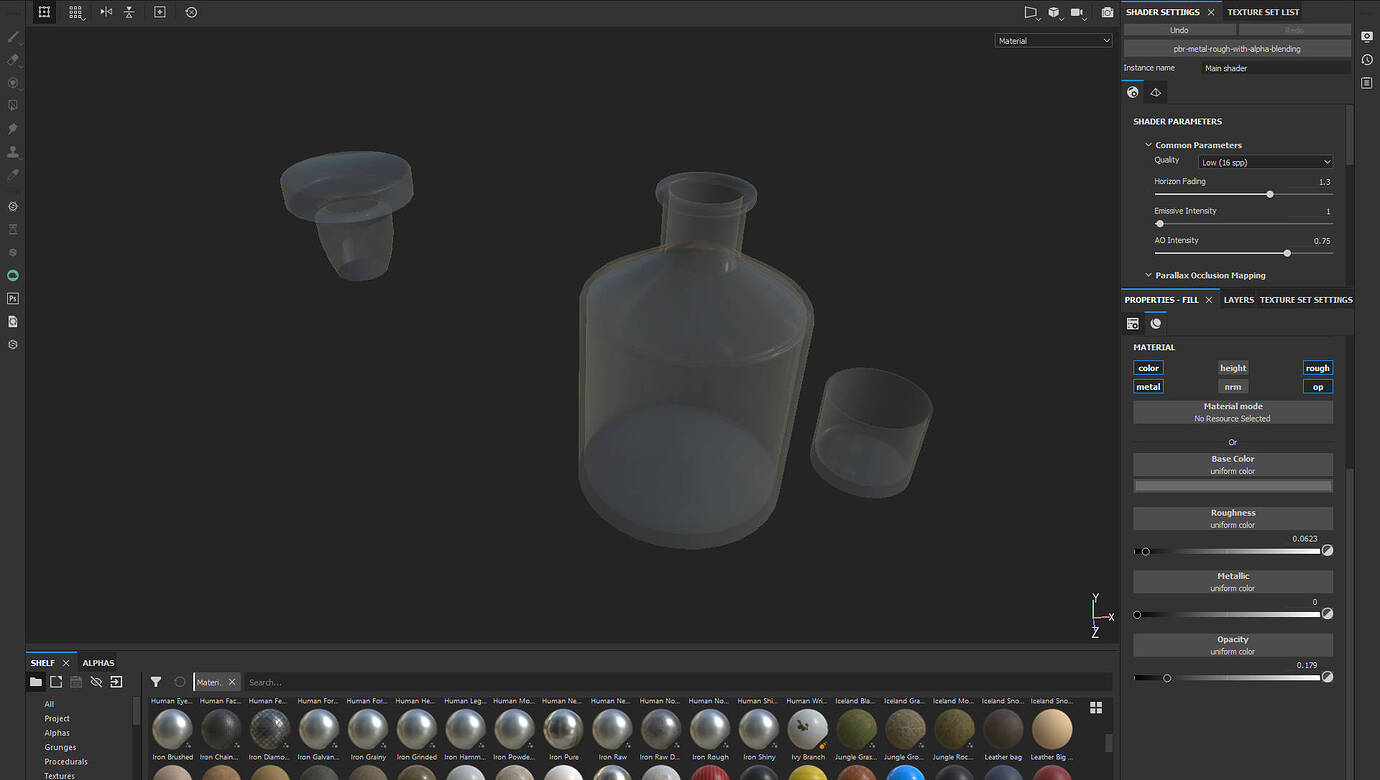Toggle the height channel
Screen dimensions: 1380x780
(1233, 368)
